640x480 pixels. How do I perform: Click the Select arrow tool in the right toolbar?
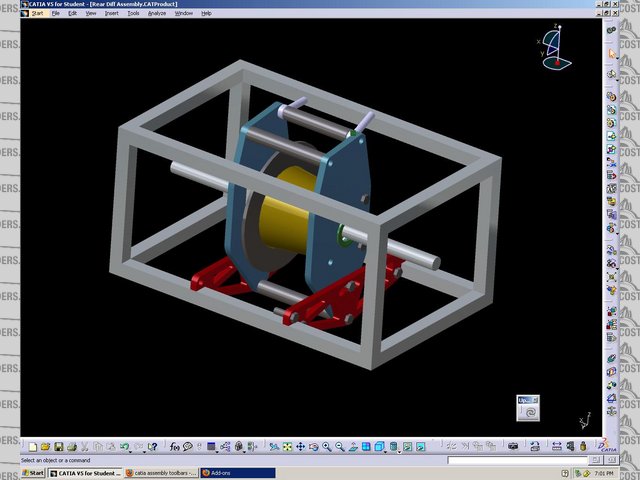[611, 53]
